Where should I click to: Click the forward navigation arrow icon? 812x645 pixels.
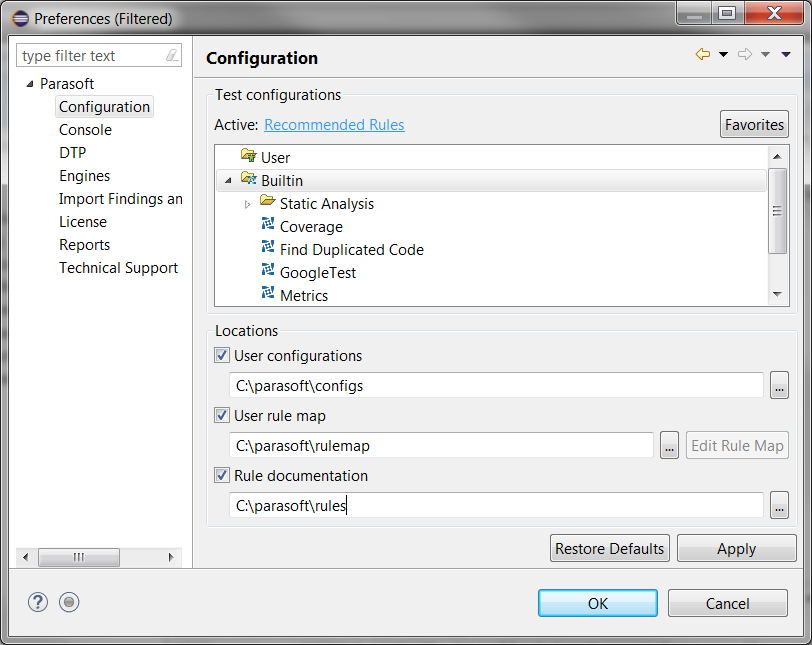click(x=745, y=54)
